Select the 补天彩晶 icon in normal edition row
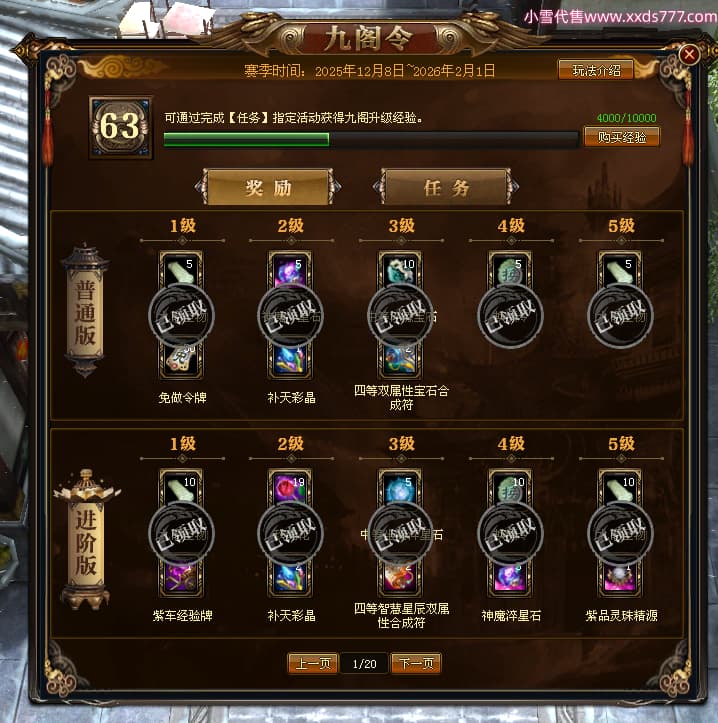Viewport: 718px width, 723px height. click(290, 361)
